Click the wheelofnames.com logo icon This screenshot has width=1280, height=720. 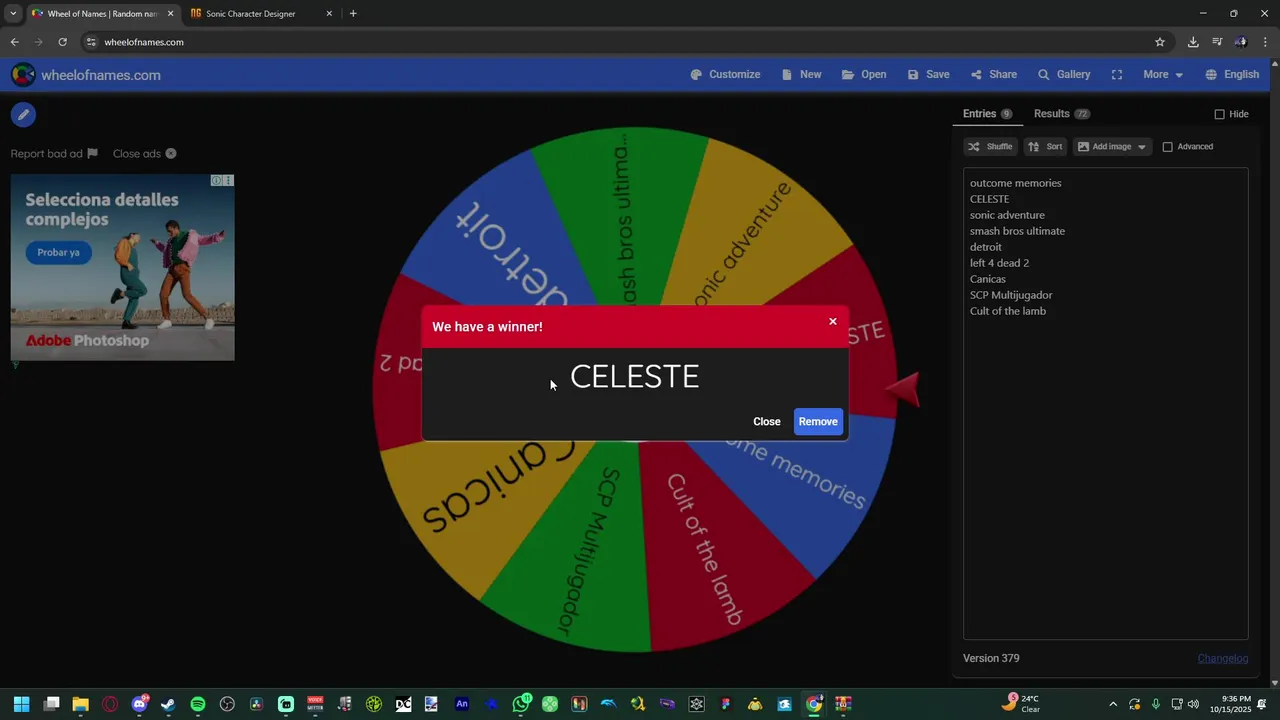pyautogui.click(x=23, y=75)
